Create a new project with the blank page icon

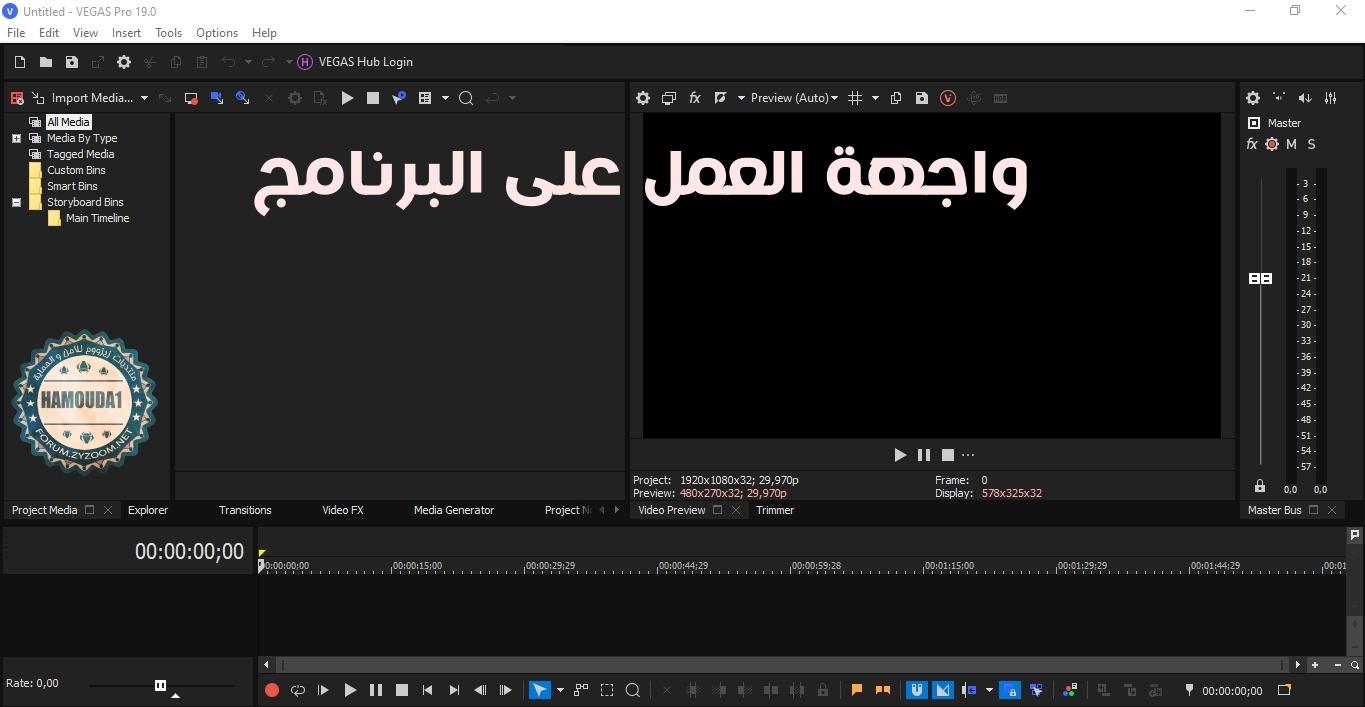(20, 62)
